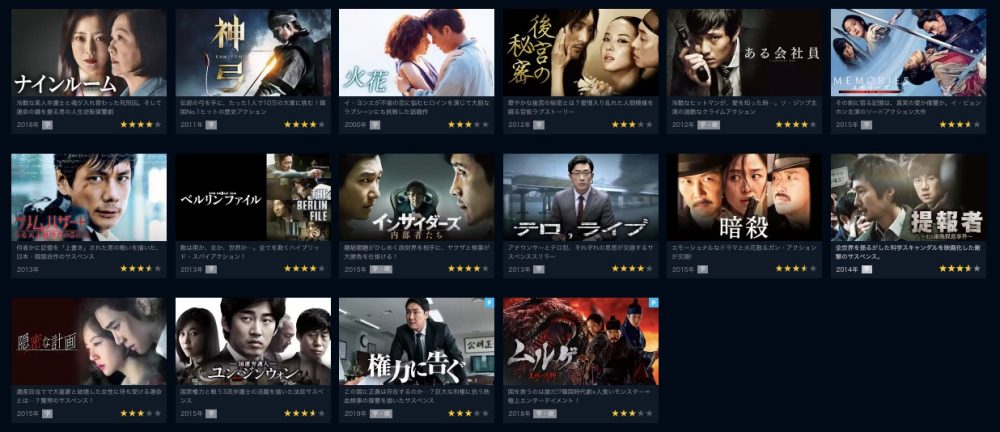Image resolution: width=1000 pixels, height=432 pixels.
Task: Open the MEMORIES movie thumbnail
Action: (x=908, y=52)
